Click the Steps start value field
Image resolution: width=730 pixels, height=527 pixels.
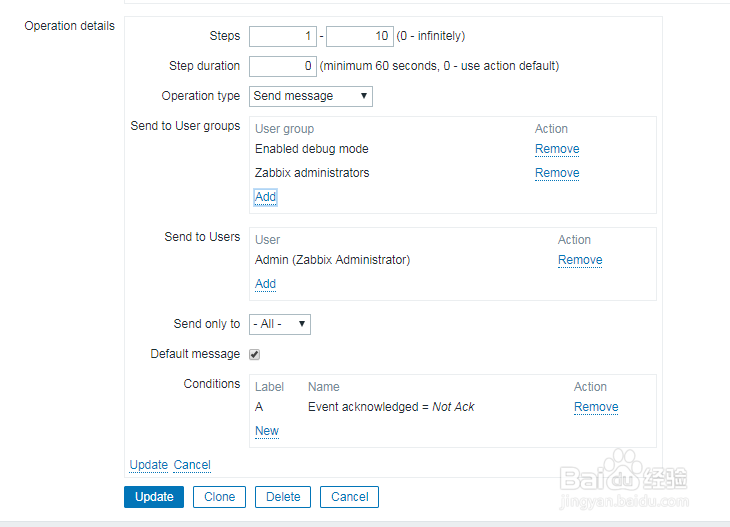pyautogui.click(x=282, y=36)
